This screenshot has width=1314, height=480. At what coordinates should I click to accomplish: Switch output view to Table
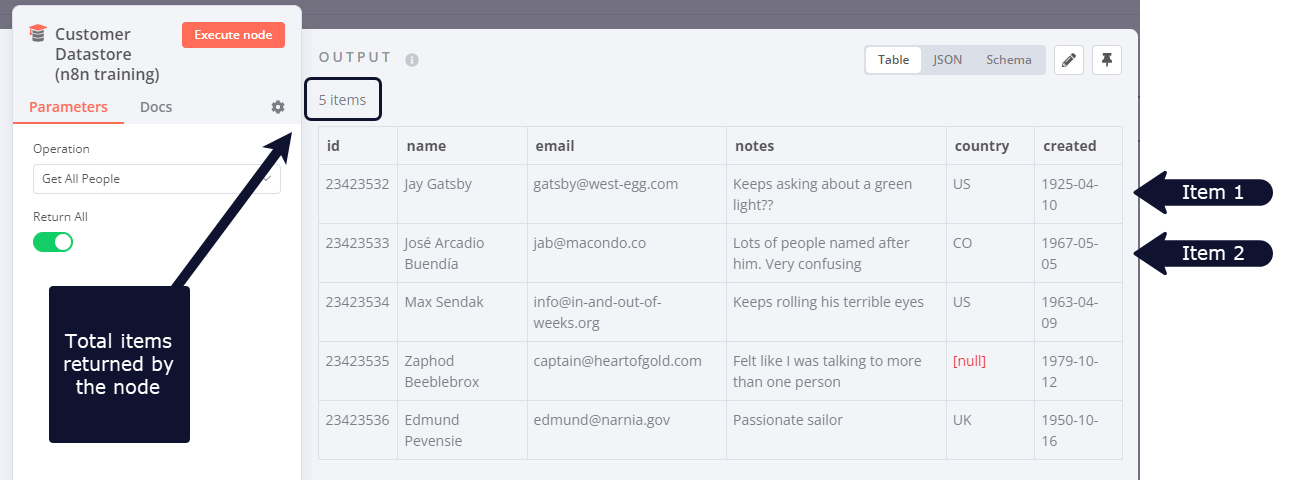(893, 60)
